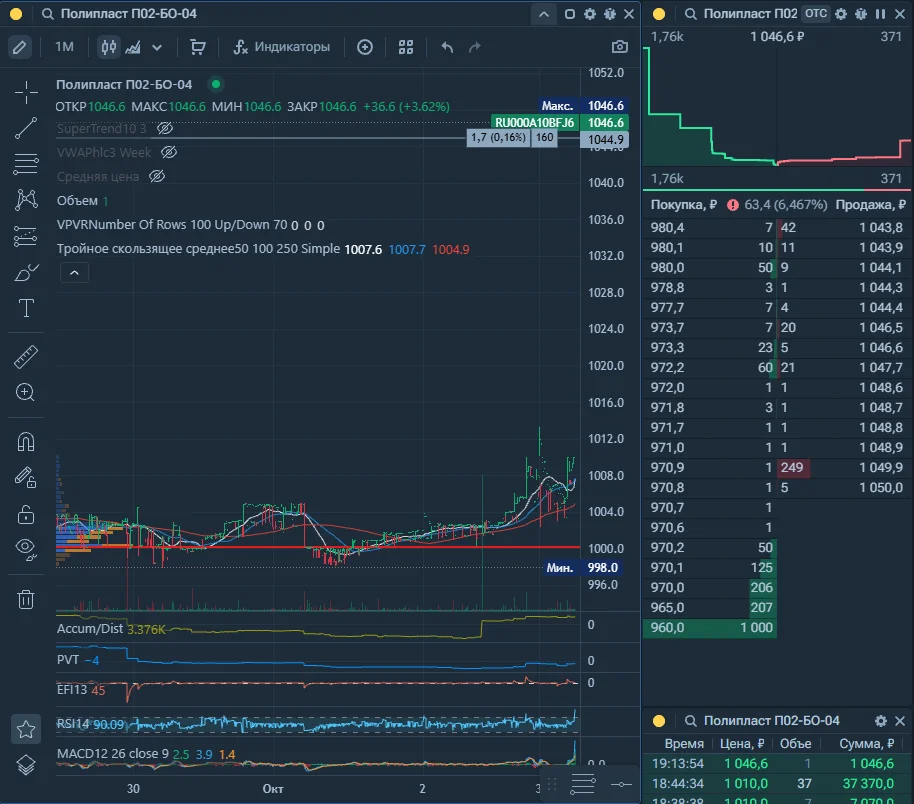Select the ruler measurement tool
Image resolution: width=914 pixels, height=804 pixels.
tap(26, 357)
